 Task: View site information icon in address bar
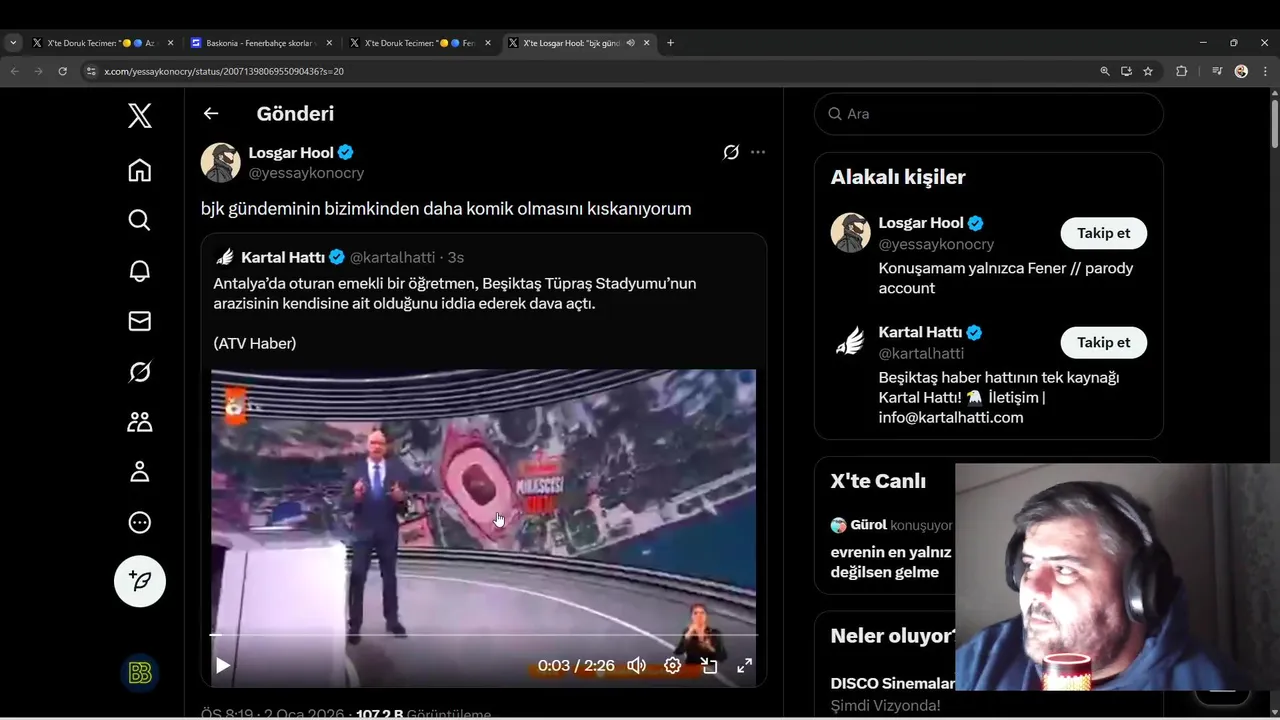(91, 71)
